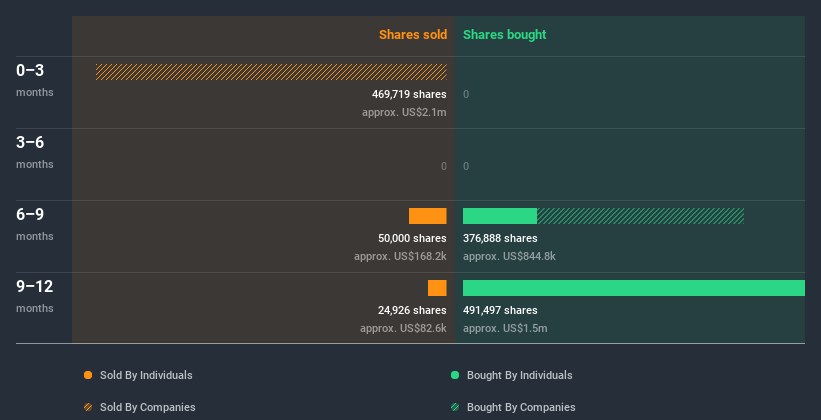Click the Shares bought column header
This screenshot has width=821, height=420.
coord(505,35)
